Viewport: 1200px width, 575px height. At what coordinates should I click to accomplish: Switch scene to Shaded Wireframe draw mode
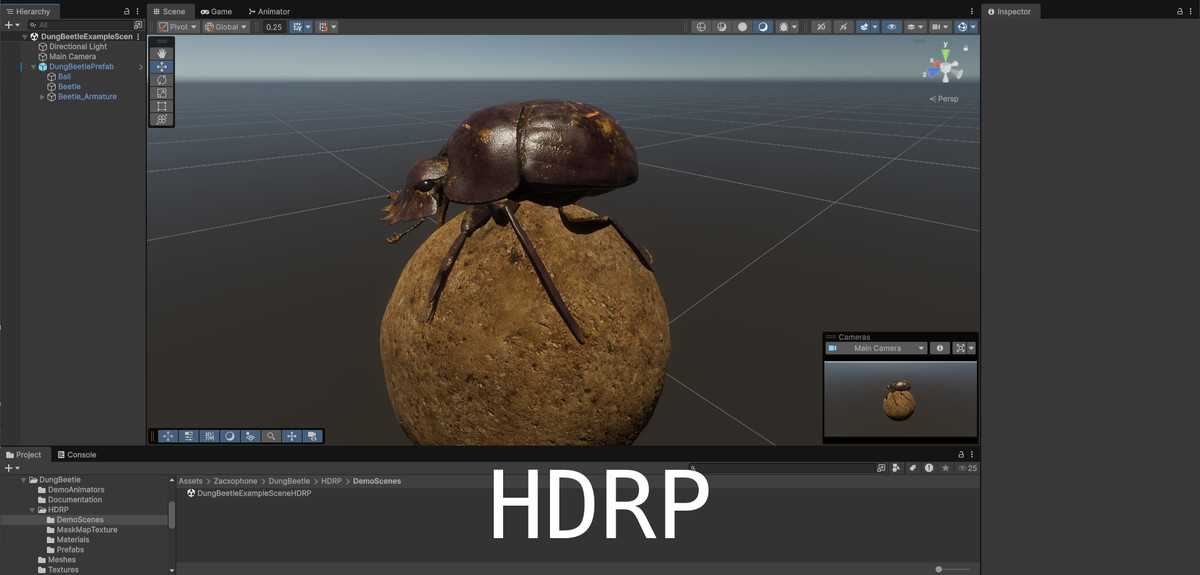(721, 27)
